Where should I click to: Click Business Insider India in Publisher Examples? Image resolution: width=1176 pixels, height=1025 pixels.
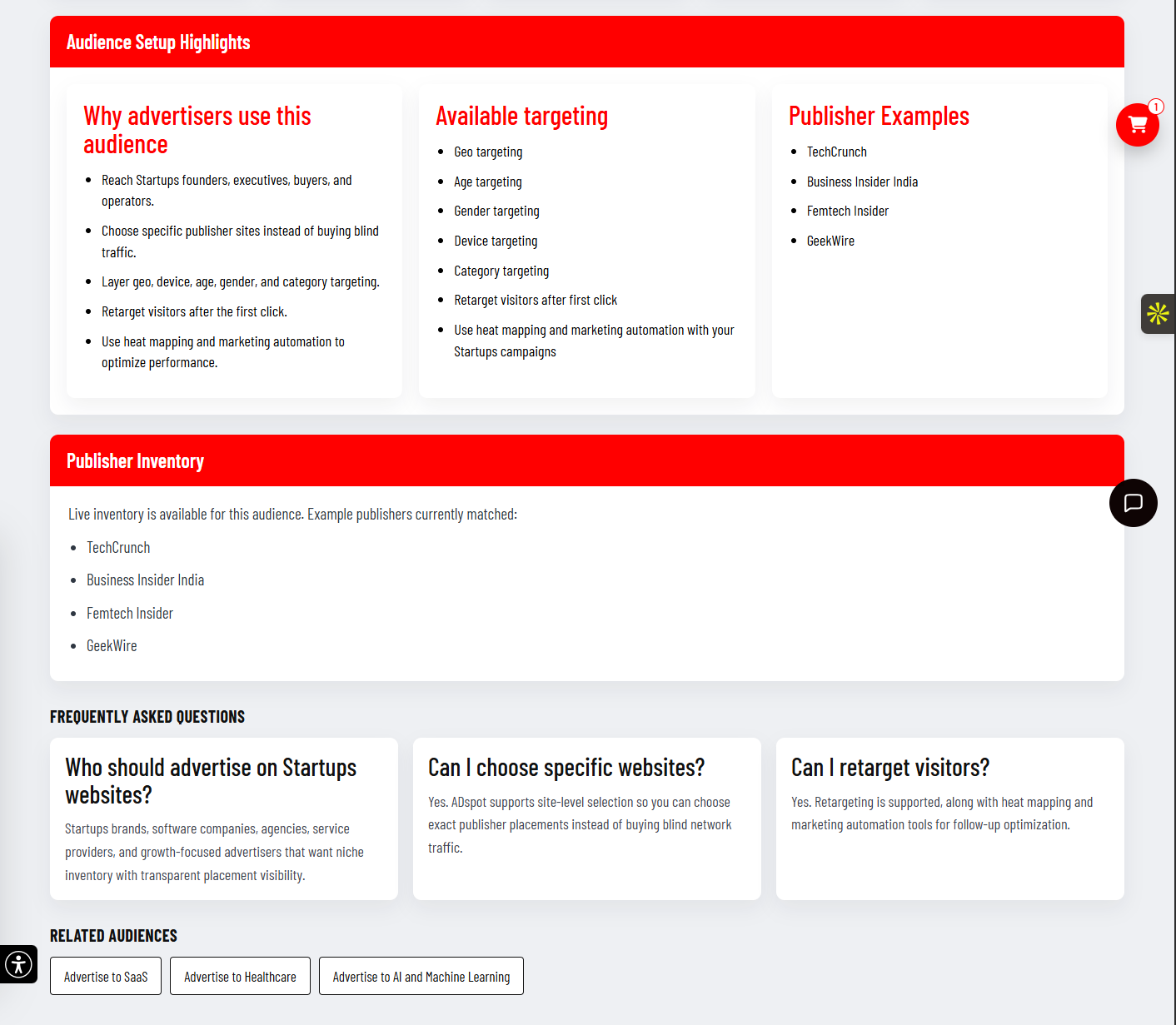tap(862, 182)
